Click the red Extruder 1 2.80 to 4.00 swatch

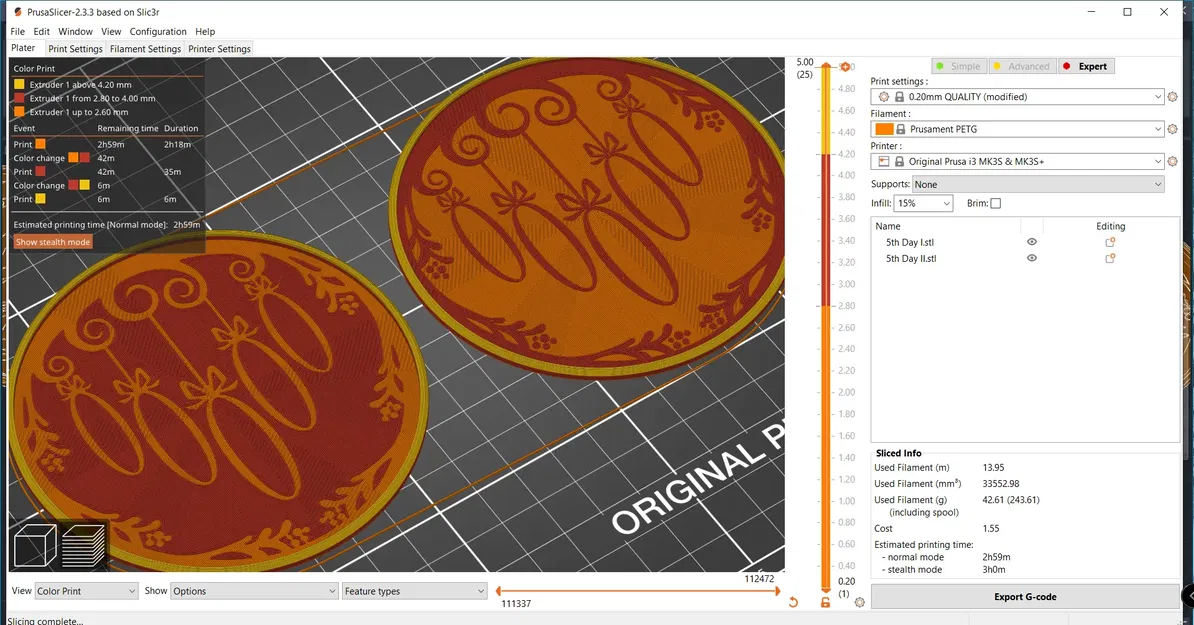(x=19, y=98)
